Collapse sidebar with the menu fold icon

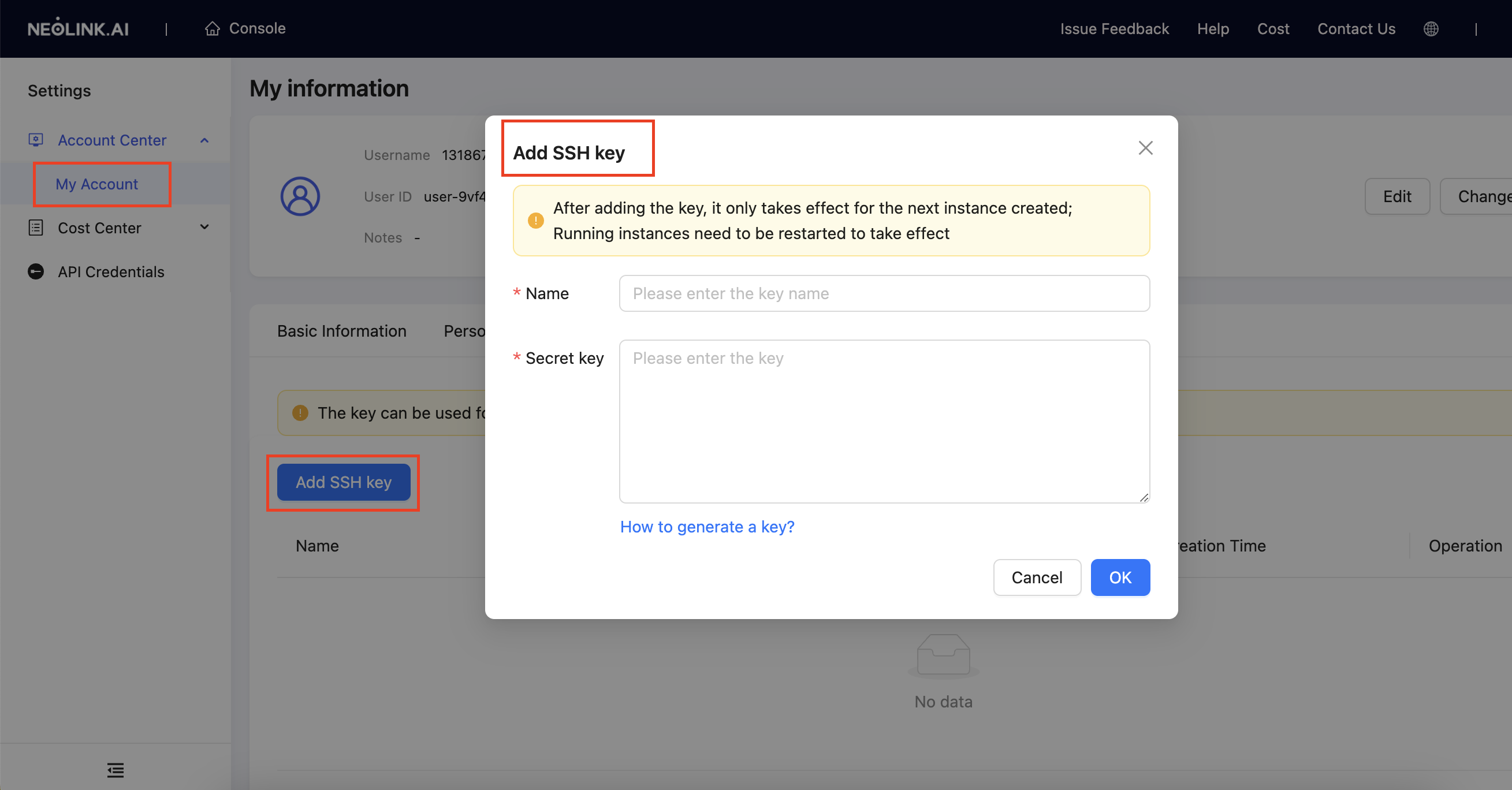(116, 770)
